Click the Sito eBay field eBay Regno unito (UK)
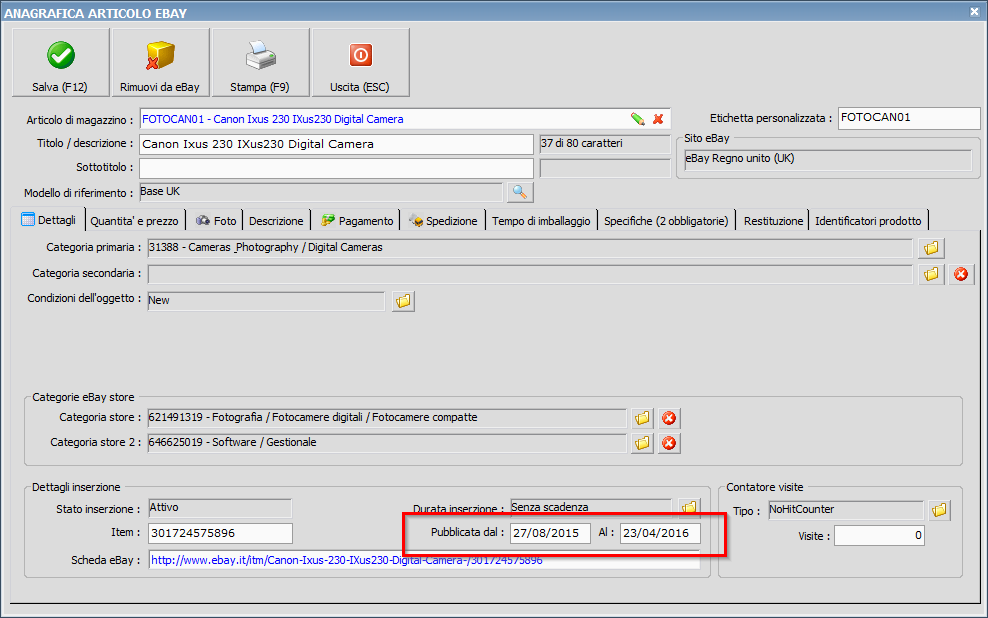 [828, 159]
